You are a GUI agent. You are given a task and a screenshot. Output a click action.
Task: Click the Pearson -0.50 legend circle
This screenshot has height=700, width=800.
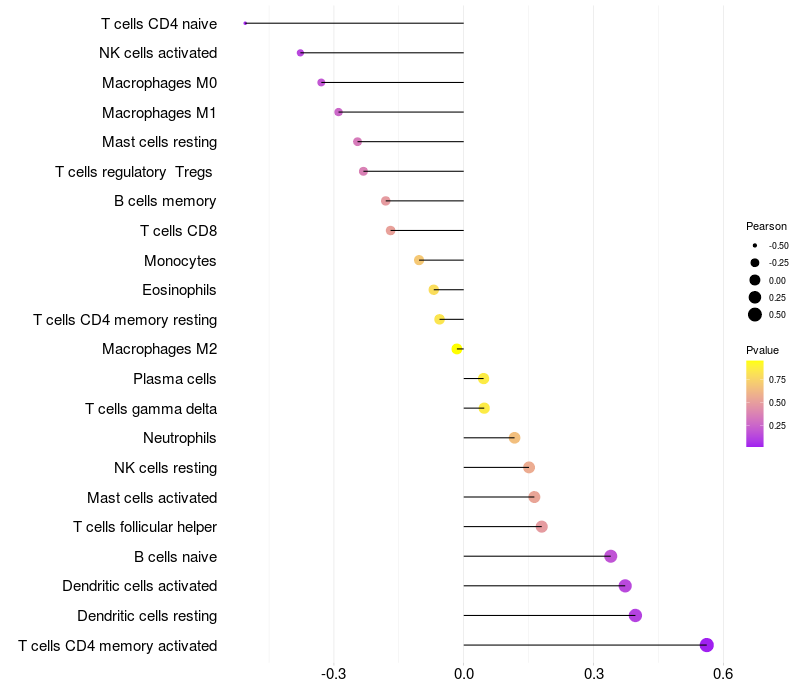tap(755, 245)
